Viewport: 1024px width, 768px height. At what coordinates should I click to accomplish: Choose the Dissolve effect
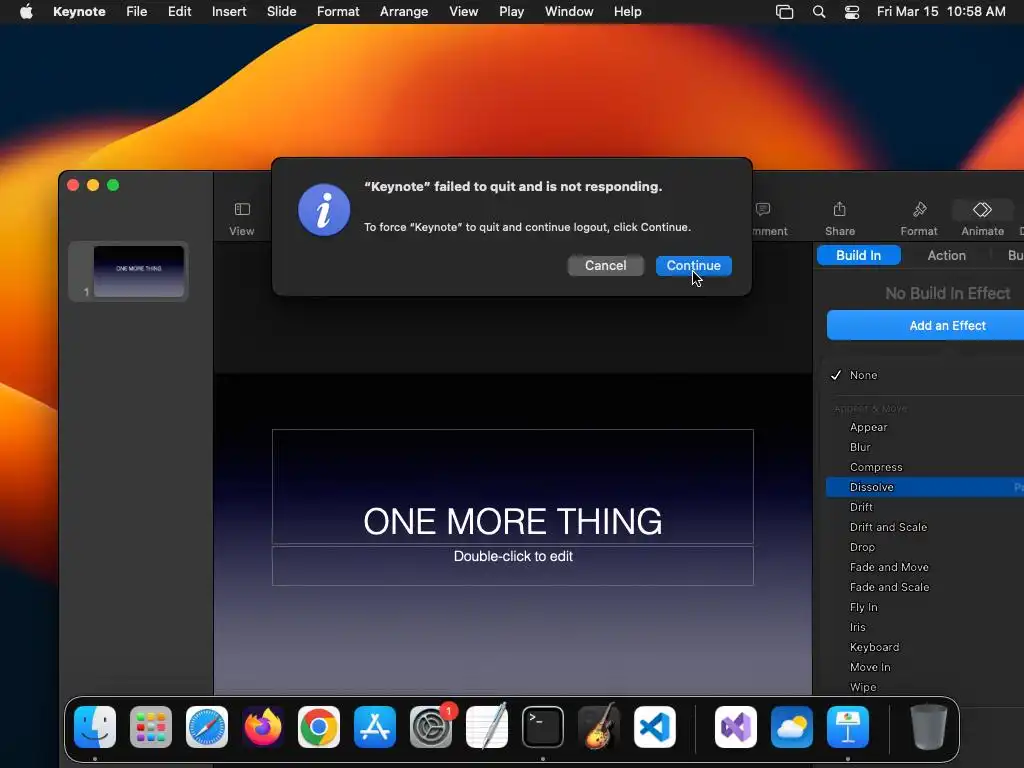click(925, 487)
